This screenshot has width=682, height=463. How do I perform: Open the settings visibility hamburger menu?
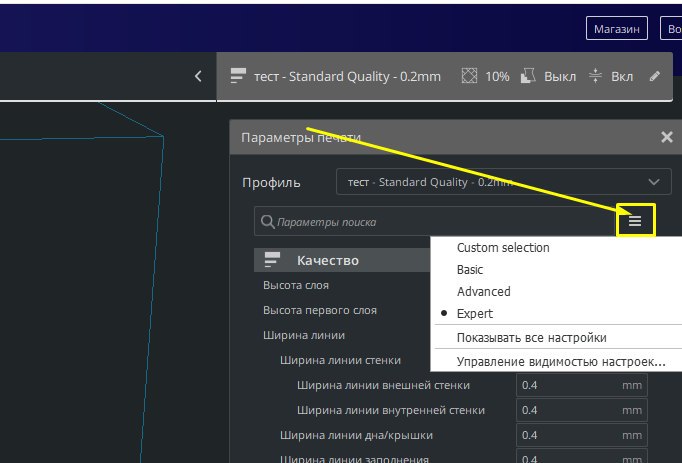(x=635, y=221)
